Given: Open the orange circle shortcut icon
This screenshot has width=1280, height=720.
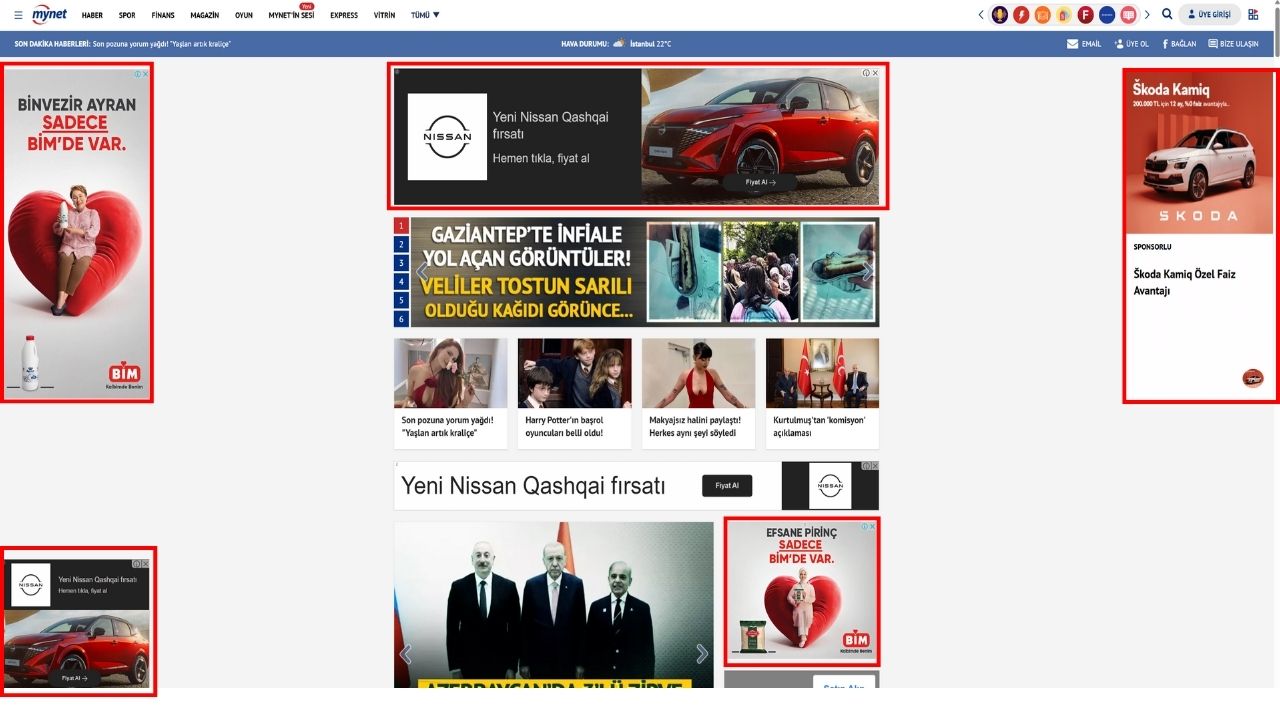Looking at the screenshot, I should coord(1042,15).
